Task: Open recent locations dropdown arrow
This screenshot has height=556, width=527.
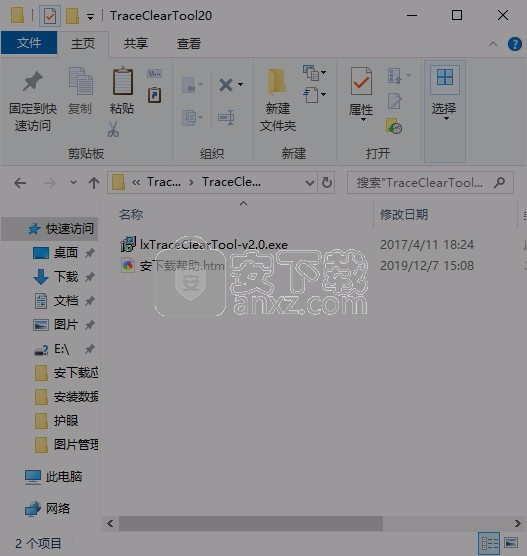Action: (x=73, y=183)
